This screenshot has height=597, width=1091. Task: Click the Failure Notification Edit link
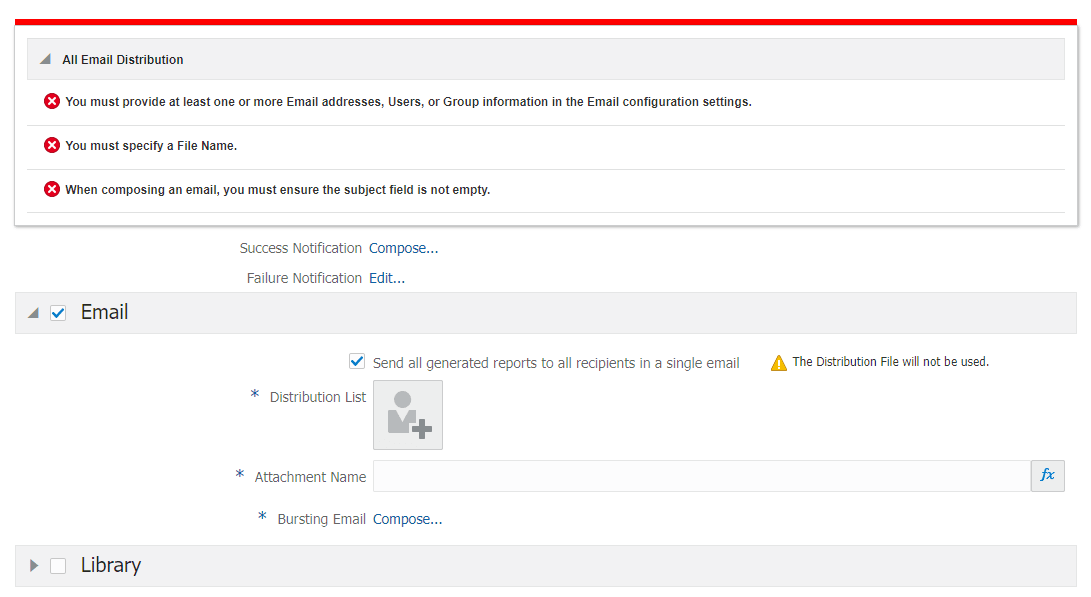pos(387,278)
